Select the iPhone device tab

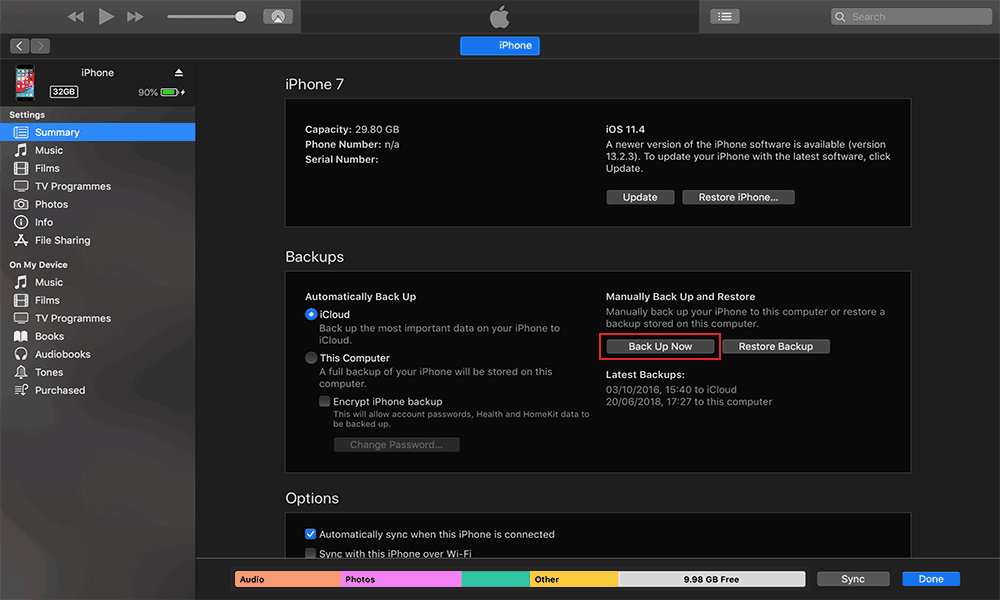[x=500, y=45]
